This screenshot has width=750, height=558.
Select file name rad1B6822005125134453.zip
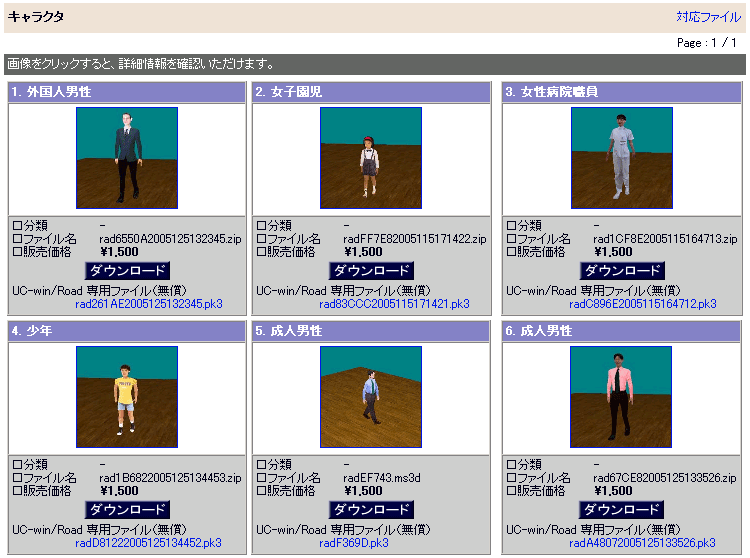point(170,478)
